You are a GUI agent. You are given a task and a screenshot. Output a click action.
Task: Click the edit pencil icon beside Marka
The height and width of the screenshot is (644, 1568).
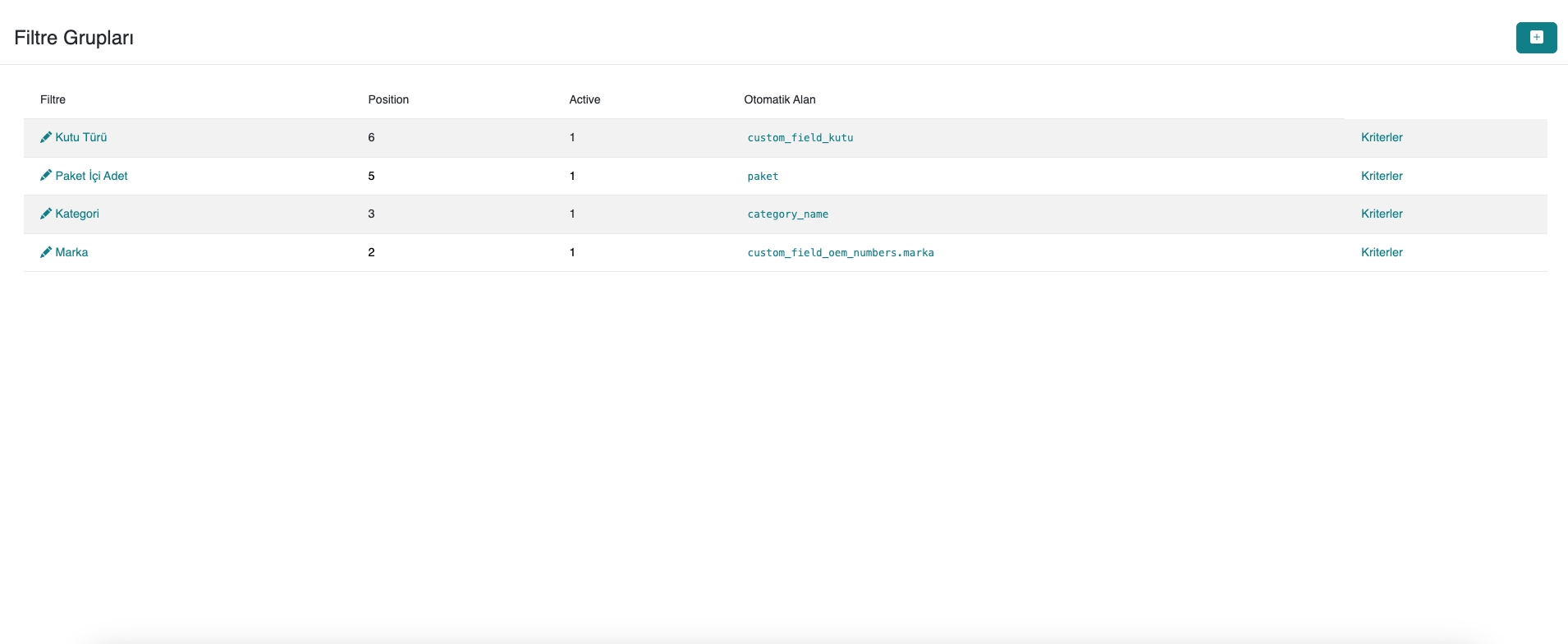(46, 252)
